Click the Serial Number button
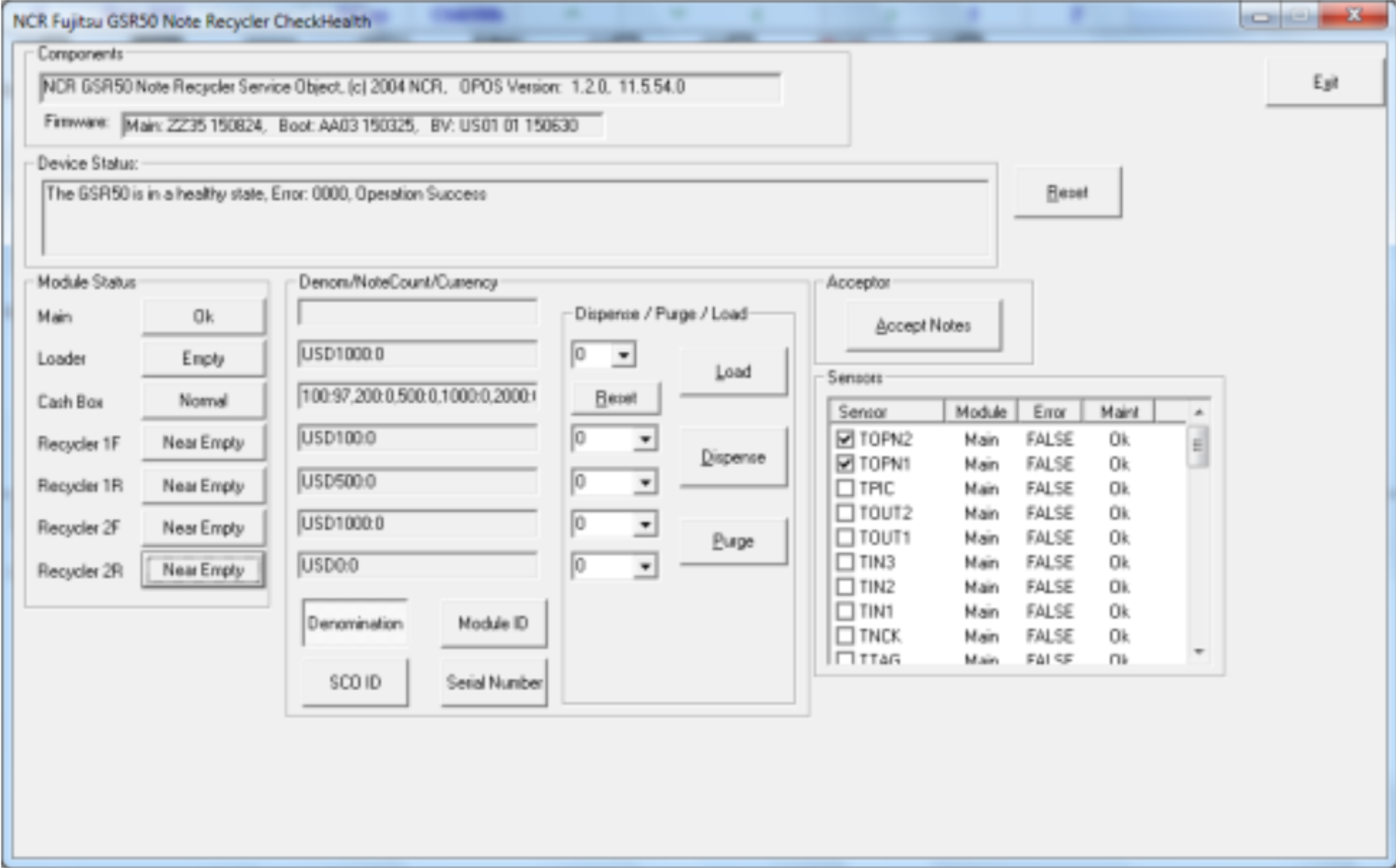Image resolution: width=1396 pixels, height=868 pixels. pyautogui.click(x=494, y=682)
